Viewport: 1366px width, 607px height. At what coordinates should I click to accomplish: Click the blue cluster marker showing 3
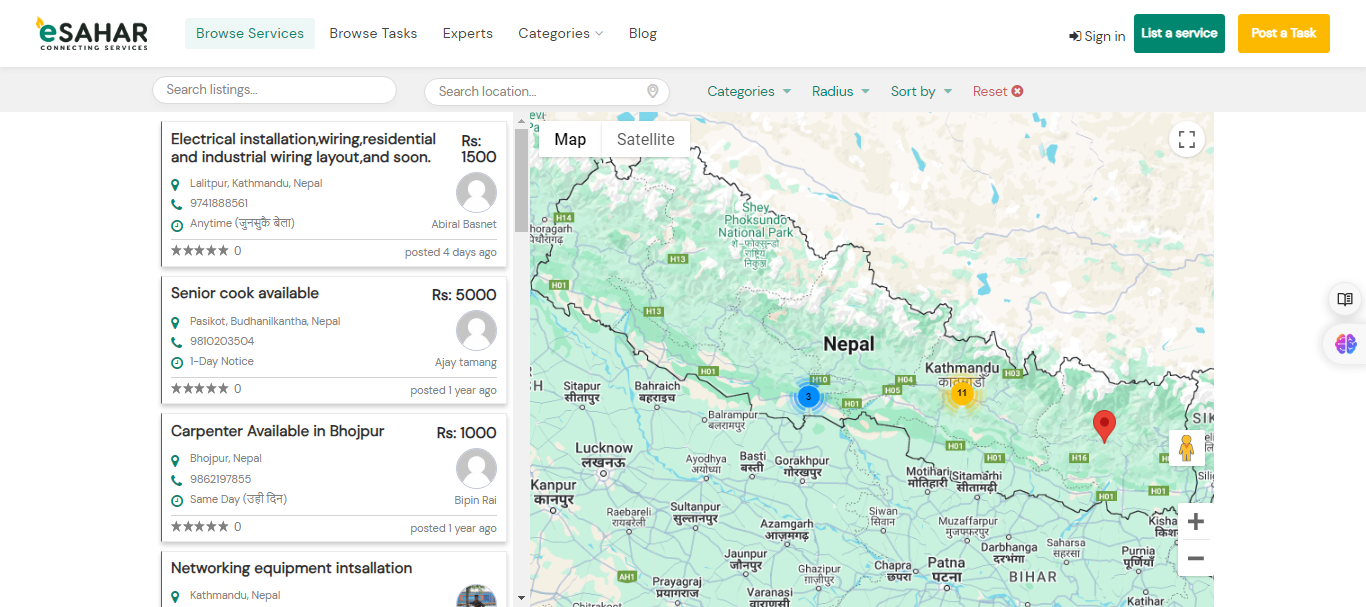(808, 397)
